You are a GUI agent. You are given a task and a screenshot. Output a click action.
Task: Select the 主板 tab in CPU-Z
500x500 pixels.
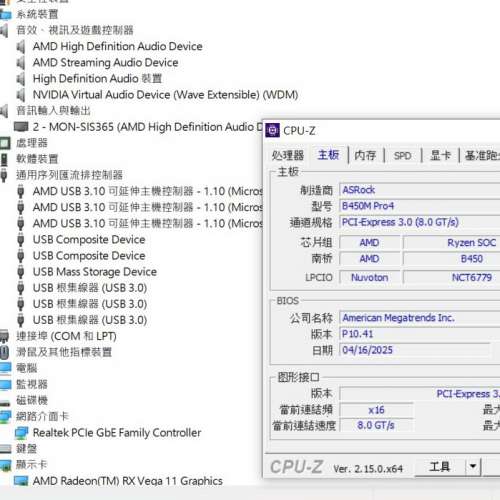[x=328, y=155]
